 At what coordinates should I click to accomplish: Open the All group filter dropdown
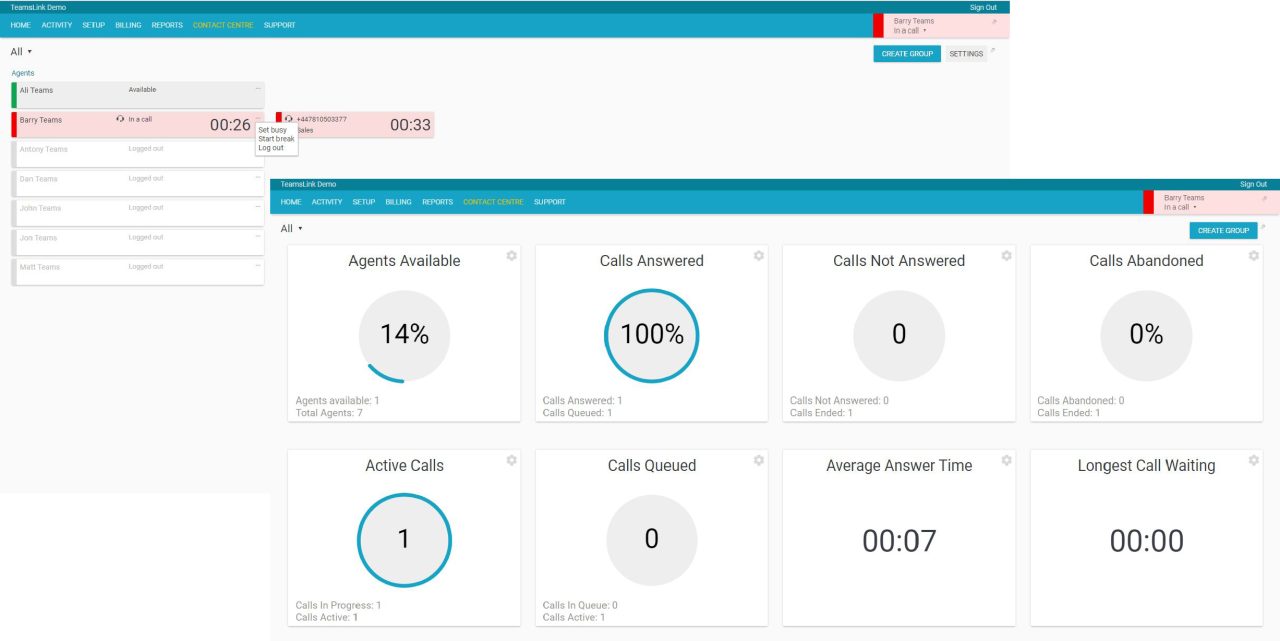click(x=20, y=51)
